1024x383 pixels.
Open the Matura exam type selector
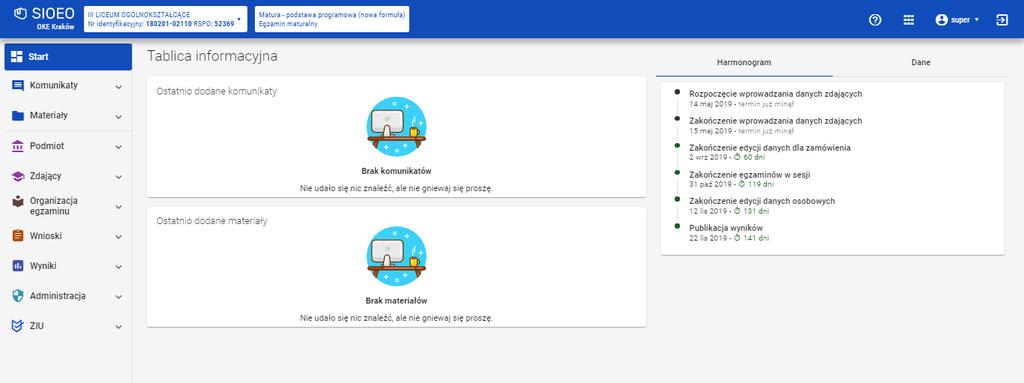[332, 19]
